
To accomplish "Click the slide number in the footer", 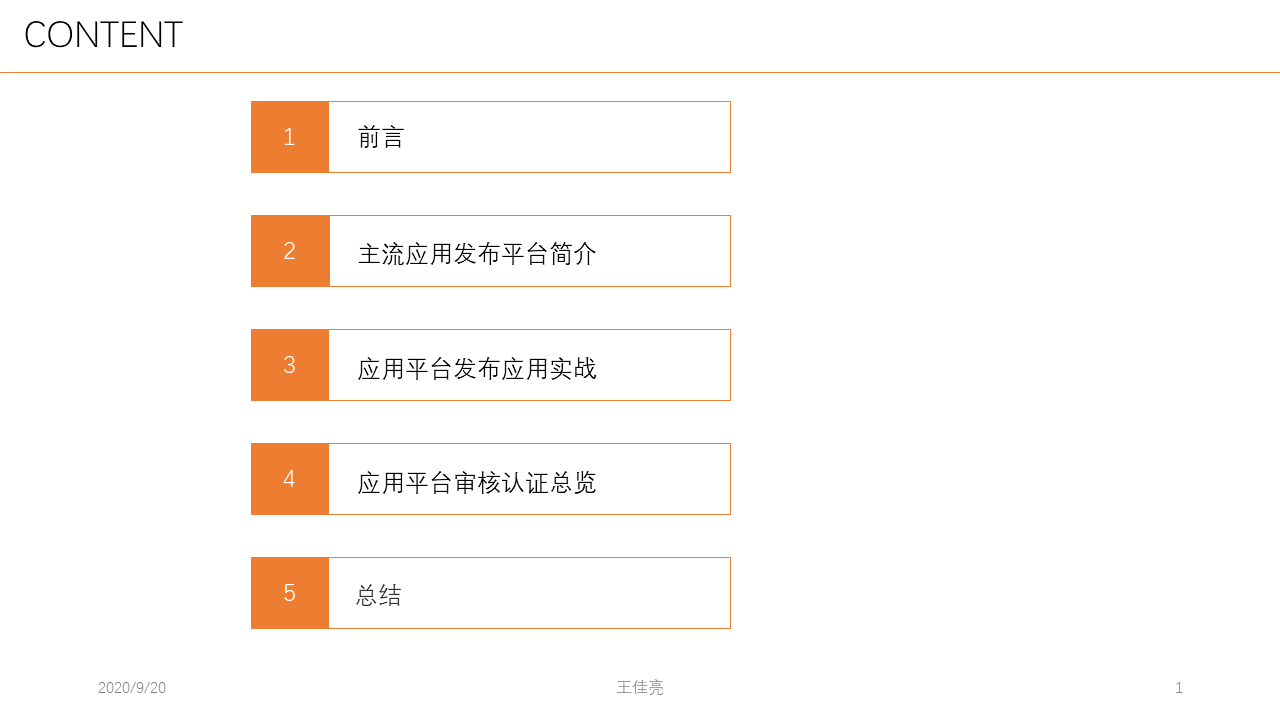I will point(1179,688).
